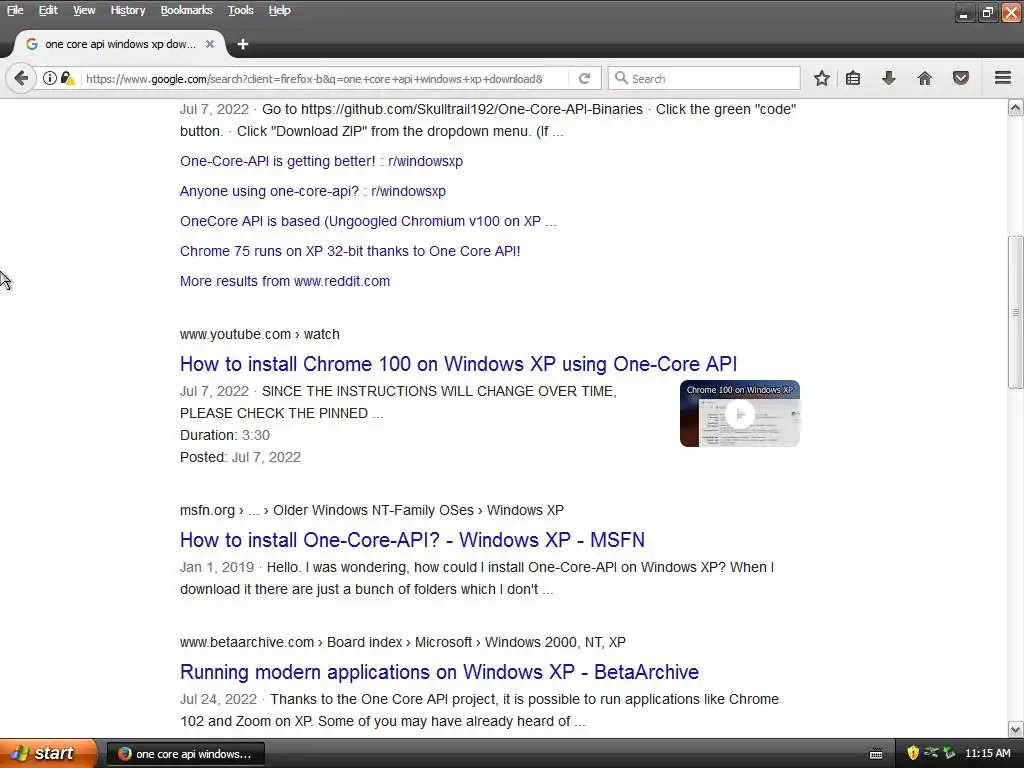This screenshot has width=1024, height=768.
Task: Click the network connection tray icon
Action: tap(931, 753)
